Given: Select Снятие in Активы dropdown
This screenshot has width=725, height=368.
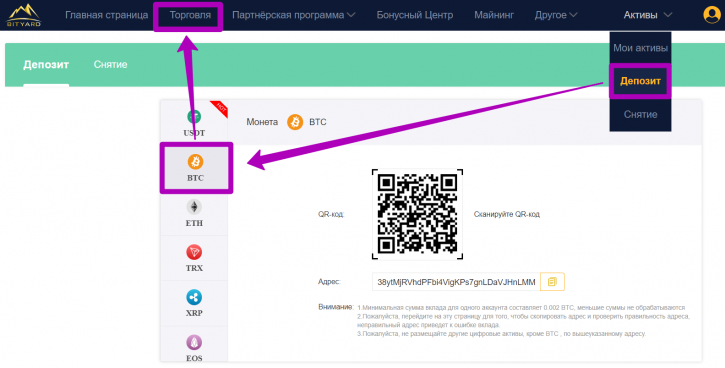Looking at the screenshot, I should [x=640, y=114].
